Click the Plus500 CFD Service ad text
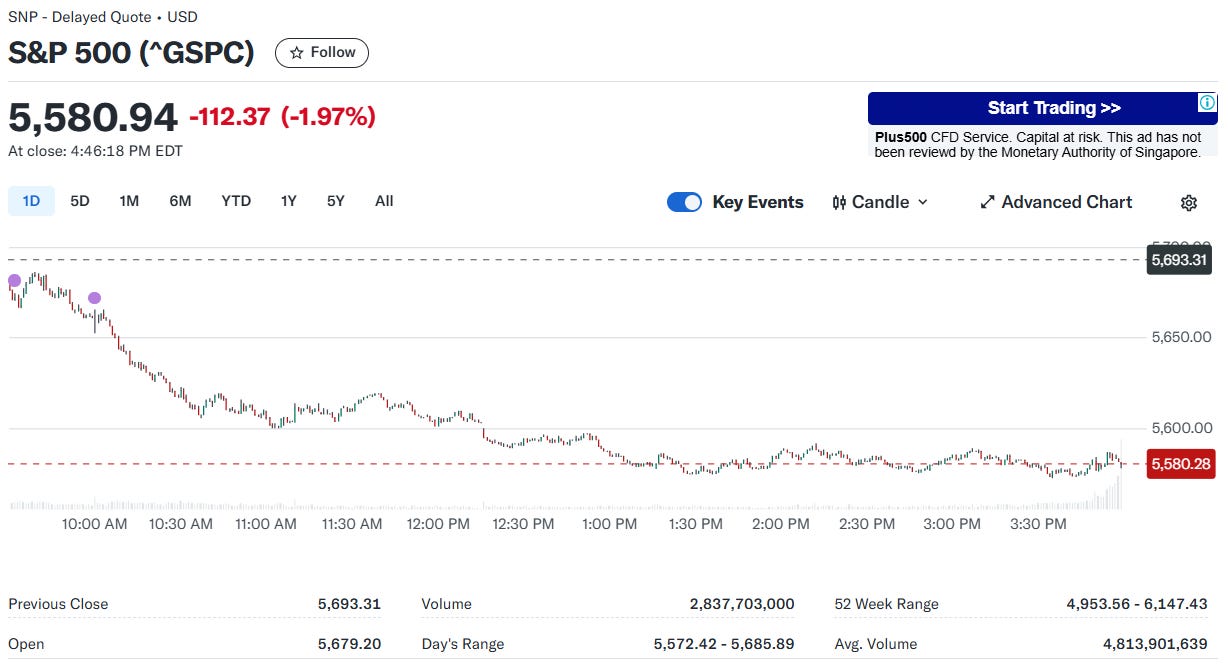The image size is (1228, 665). coord(1038,144)
